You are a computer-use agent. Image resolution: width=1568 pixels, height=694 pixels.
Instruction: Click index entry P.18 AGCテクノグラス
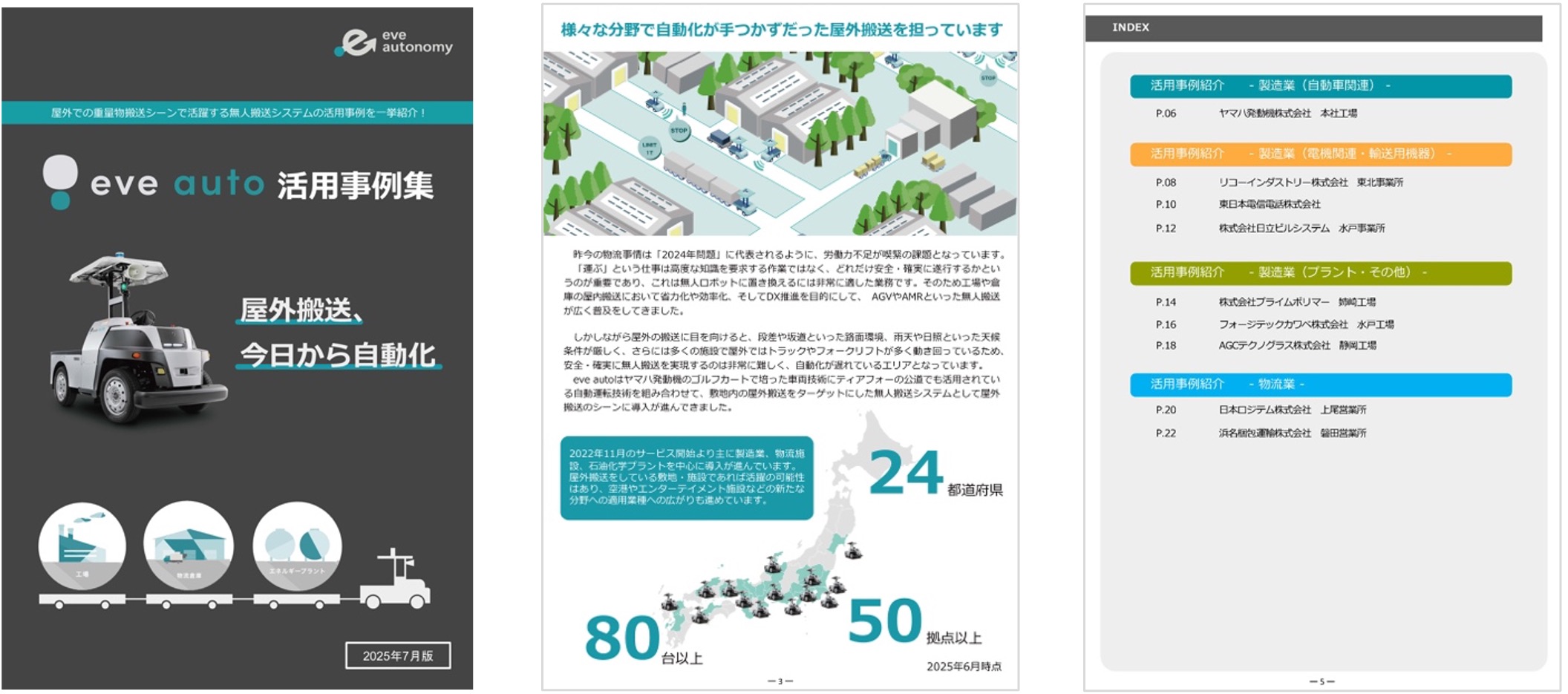pos(1265,345)
